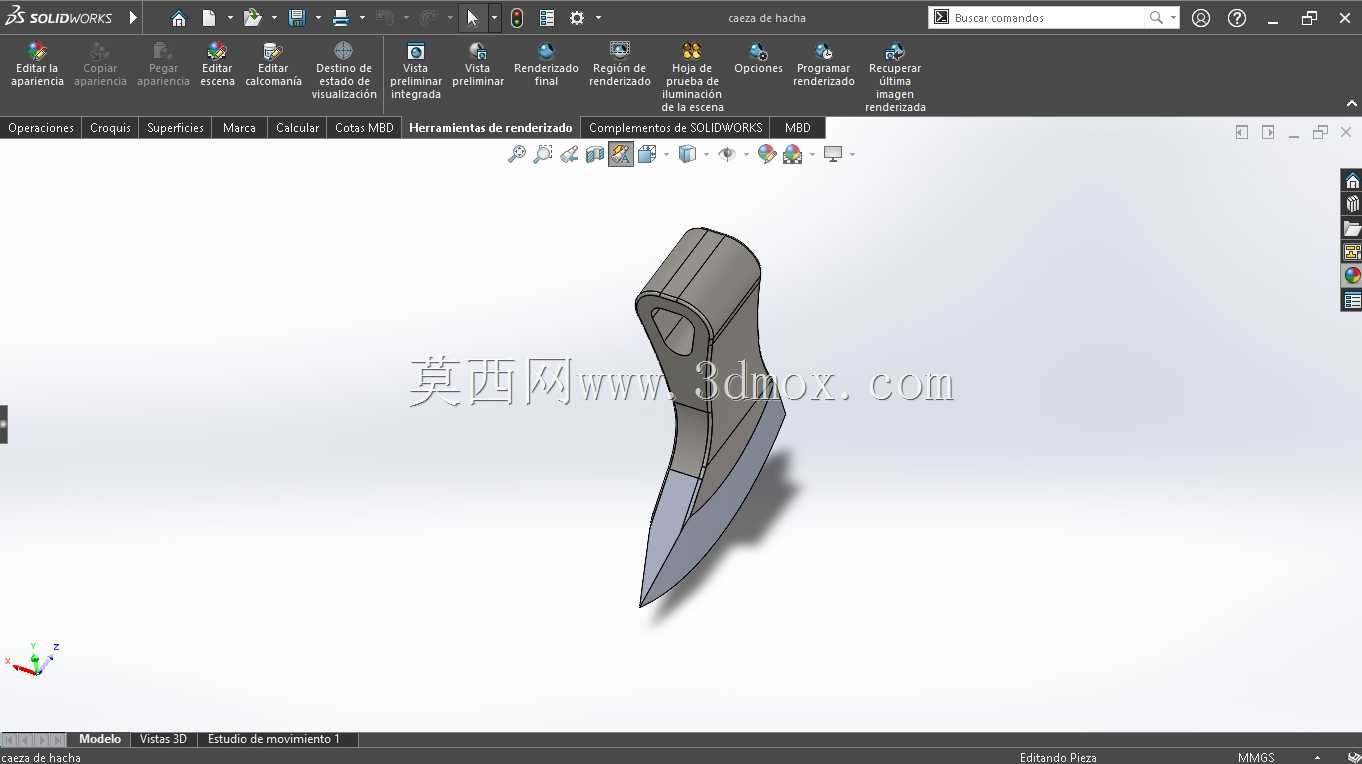
Task: Collapse the ribbon with the chevron arrow
Action: click(1352, 104)
